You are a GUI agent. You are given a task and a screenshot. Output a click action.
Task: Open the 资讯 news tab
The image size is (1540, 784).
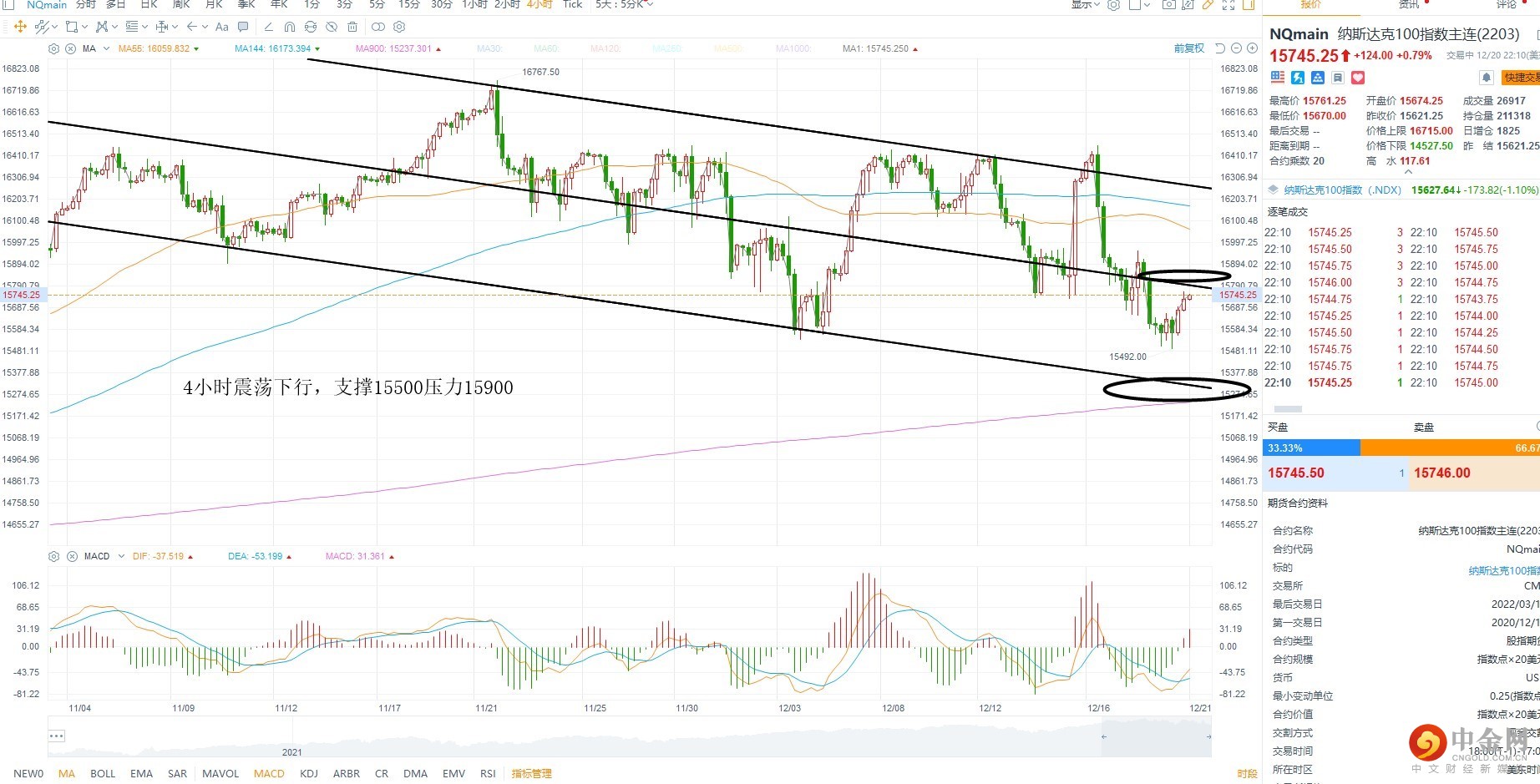pyautogui.click(x=1410, y=5)
